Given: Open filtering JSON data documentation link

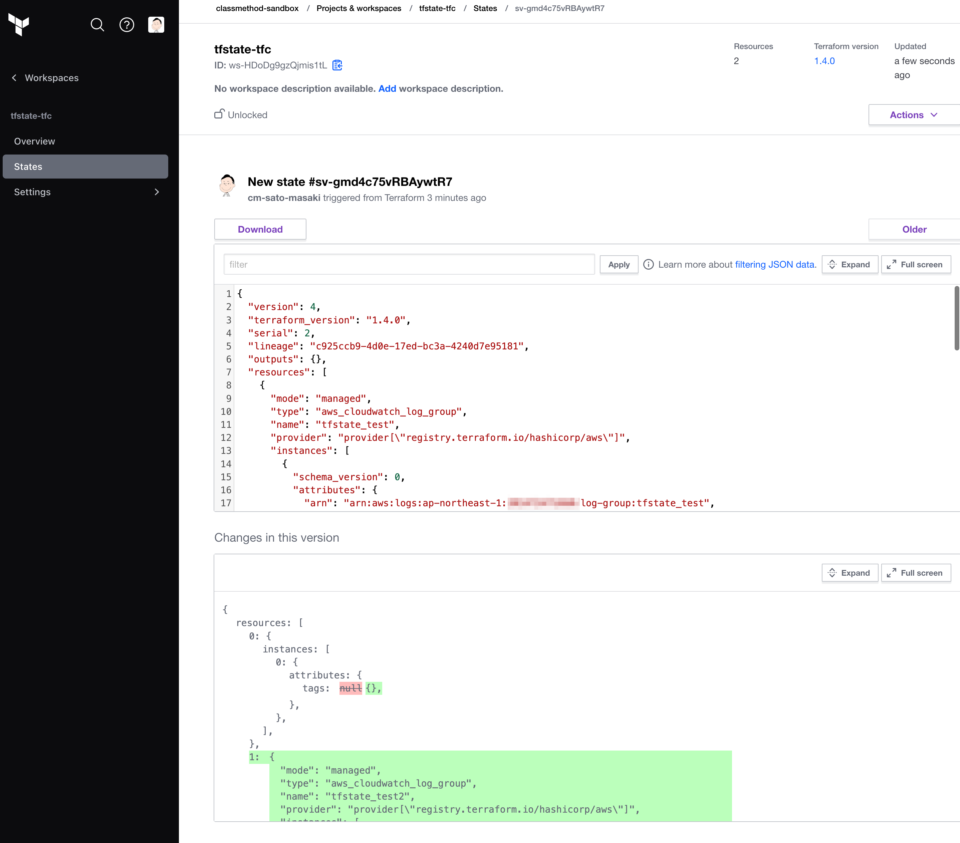Looking at the screenshot, I should click(775, 264).
